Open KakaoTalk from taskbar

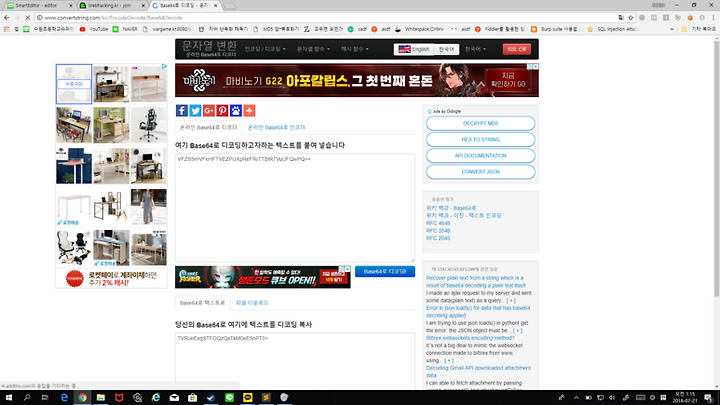(248, 398)
